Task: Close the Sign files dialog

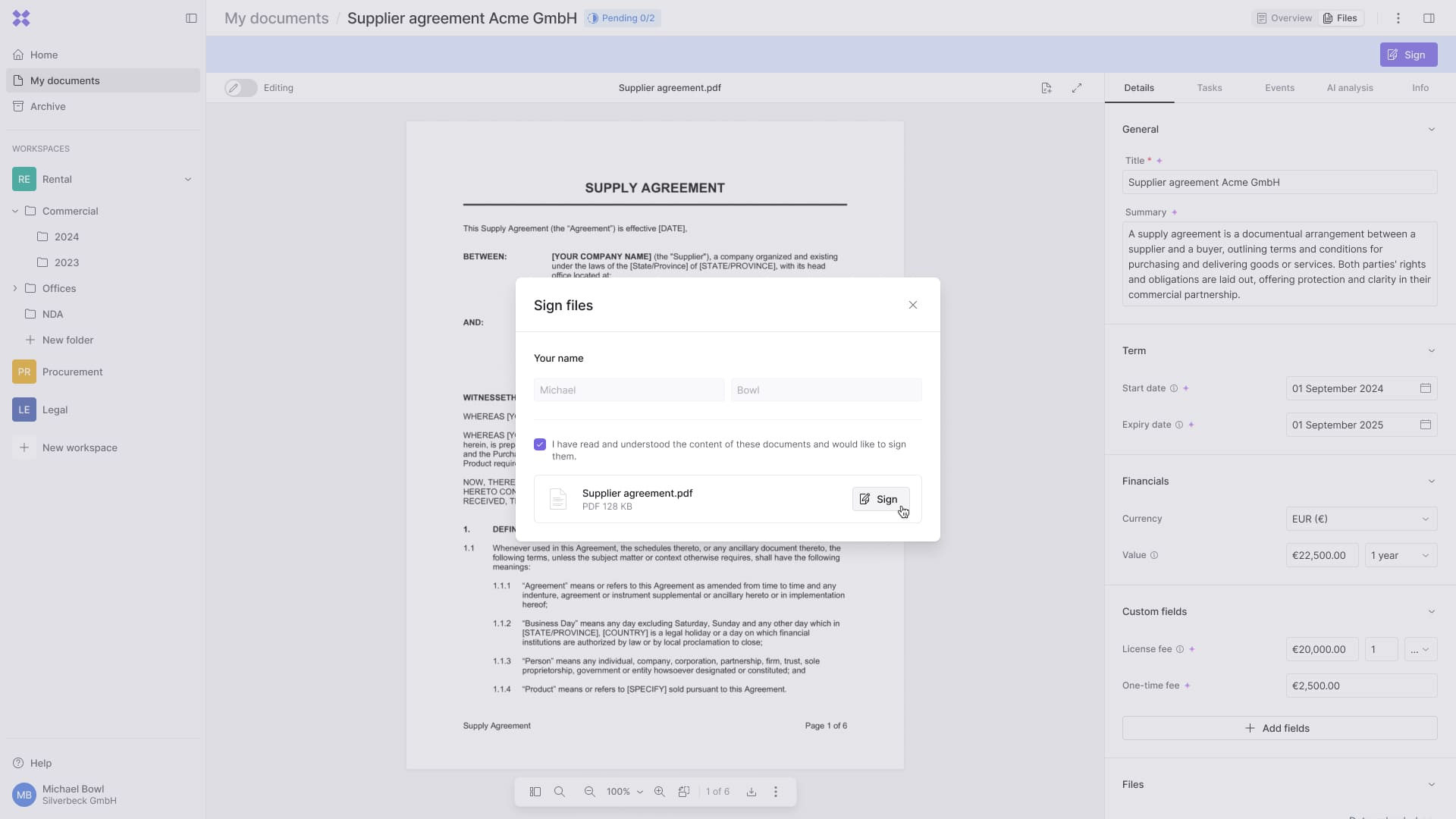Action: 913,305
